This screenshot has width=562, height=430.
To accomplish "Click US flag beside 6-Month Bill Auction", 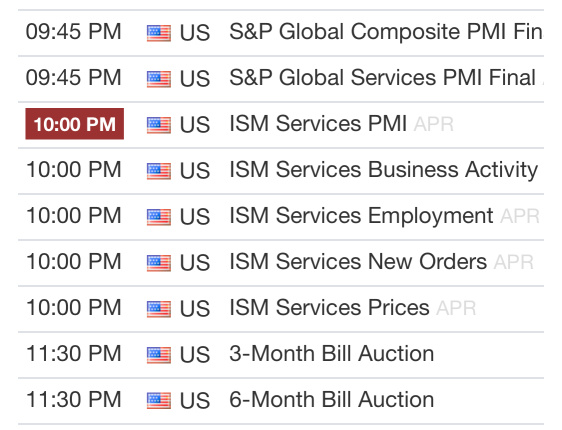I will pos(158,401).
